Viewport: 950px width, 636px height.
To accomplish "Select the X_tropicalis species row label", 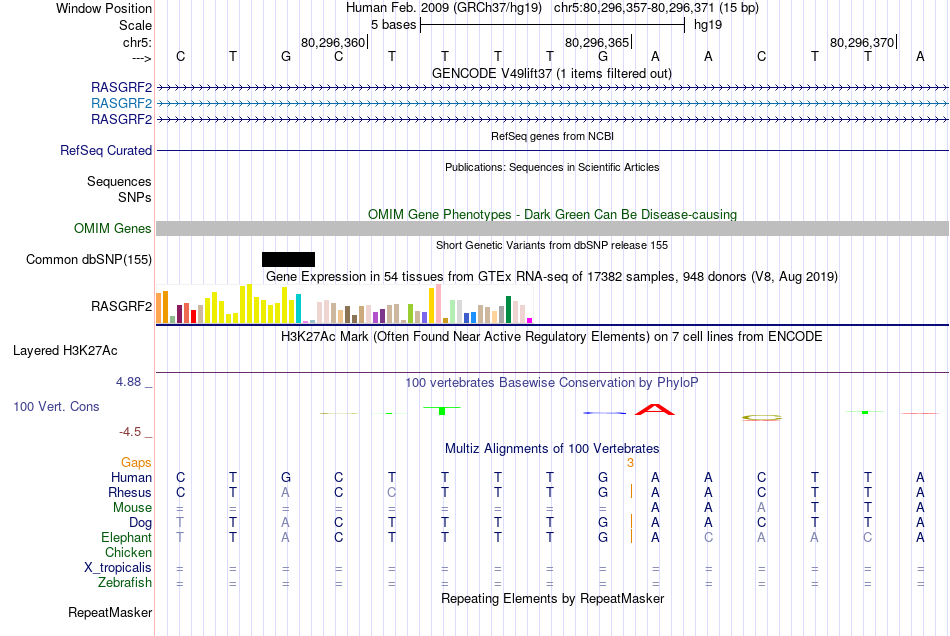I will [118, 568].
